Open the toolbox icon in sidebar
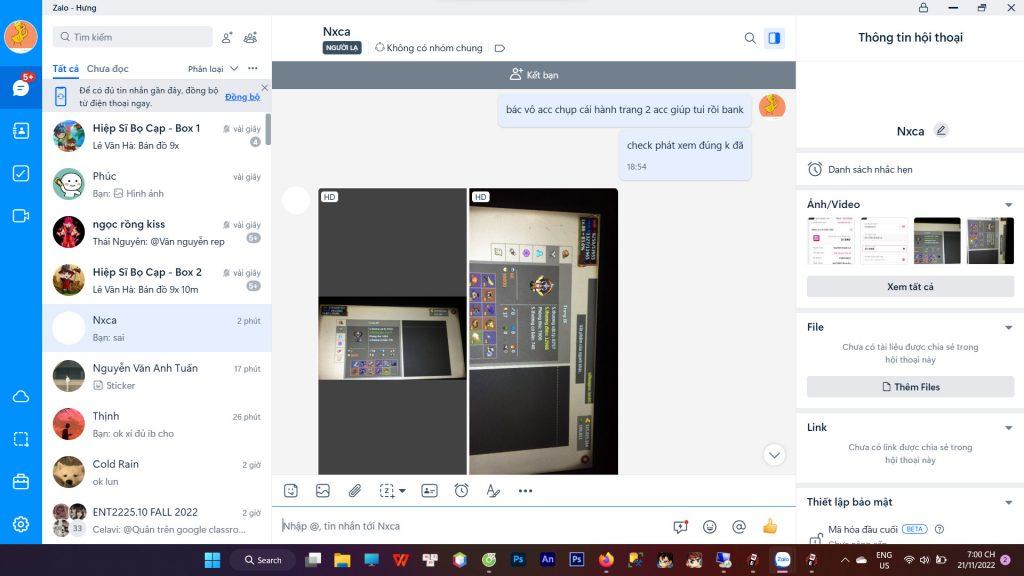The image size is (1024, 576). (20, 481)
